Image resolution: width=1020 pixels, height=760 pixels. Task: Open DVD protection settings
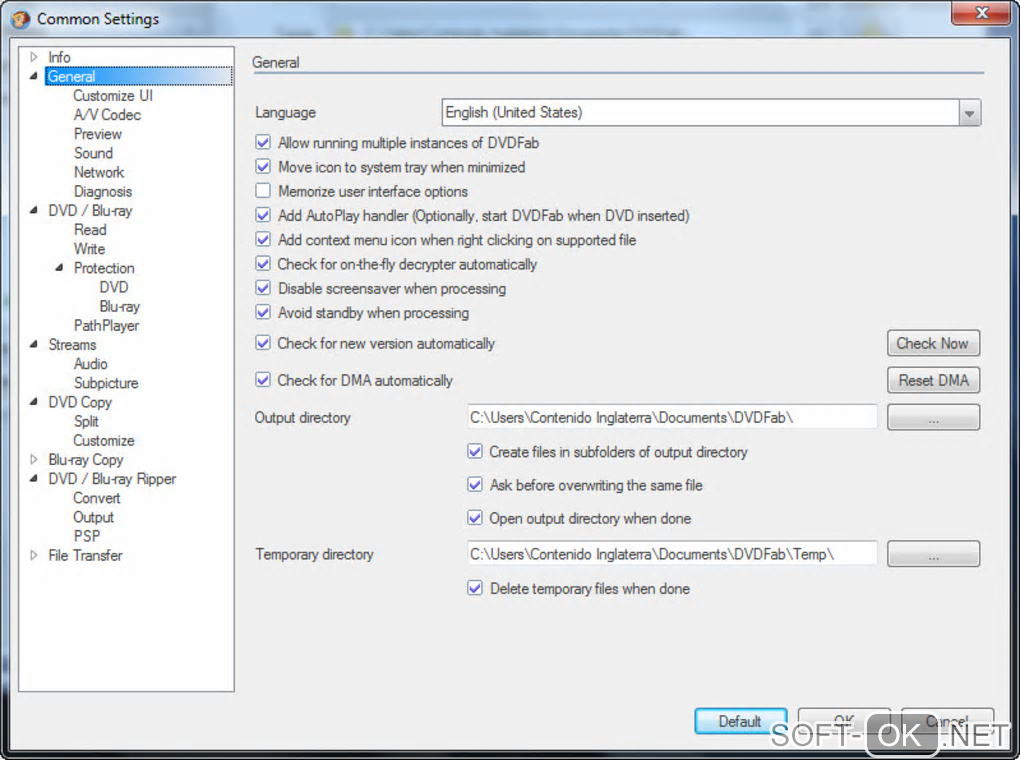[114, 287]
